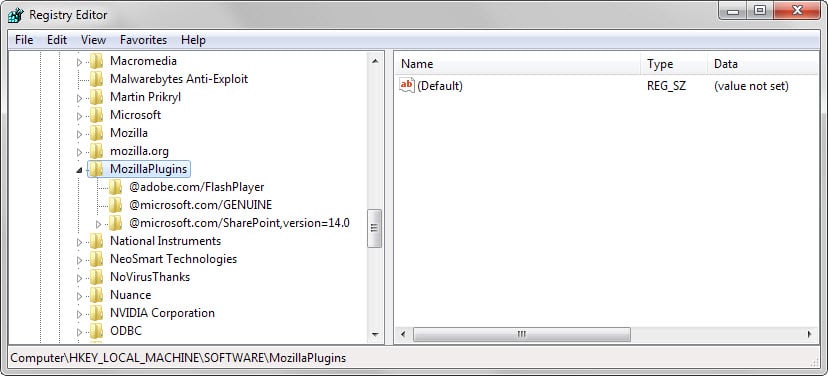Viewport: 828px width, 376px height.
Task: Select the @adobe.com/FlashPlayer key label
Action: (196, 187)
